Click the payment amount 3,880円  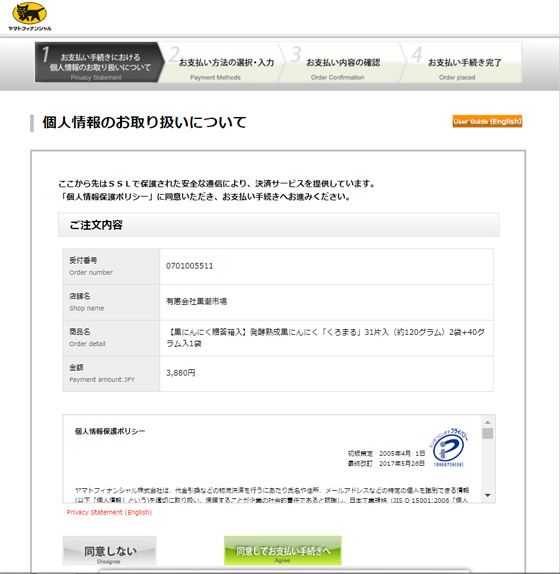180,373
